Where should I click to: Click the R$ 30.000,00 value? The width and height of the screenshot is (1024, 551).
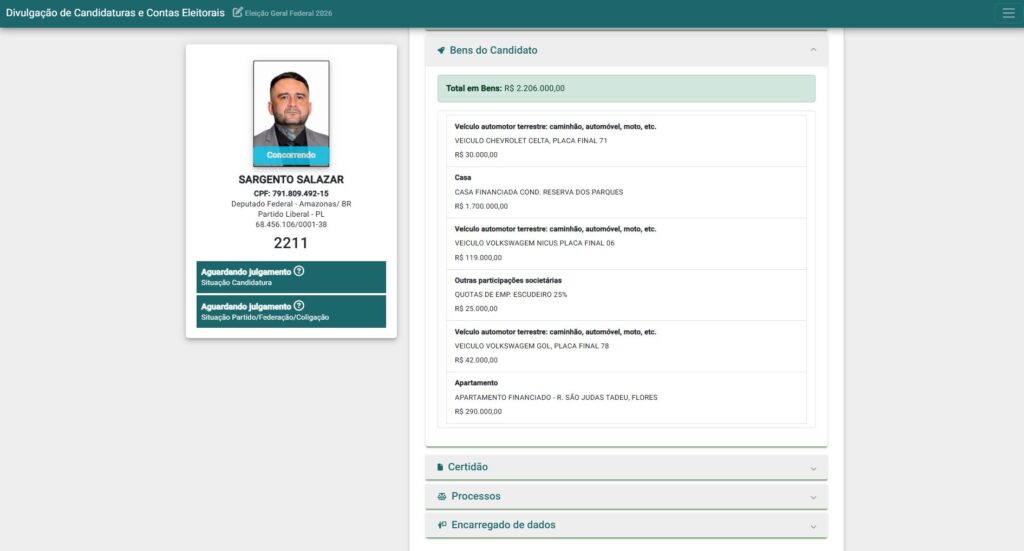pos(476,155)
